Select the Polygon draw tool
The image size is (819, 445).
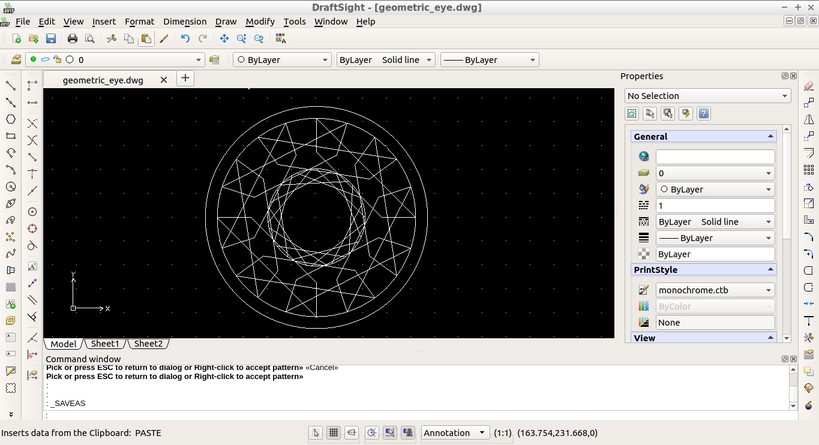pyautogui.click(x=10, y=119)
